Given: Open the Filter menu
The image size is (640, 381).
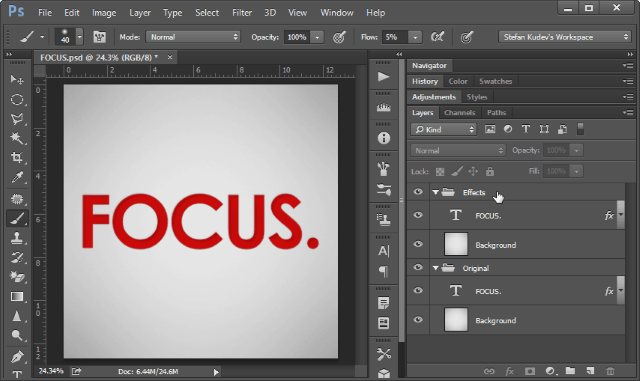Looking at the screenshot, I should click(x=242, y=13).
